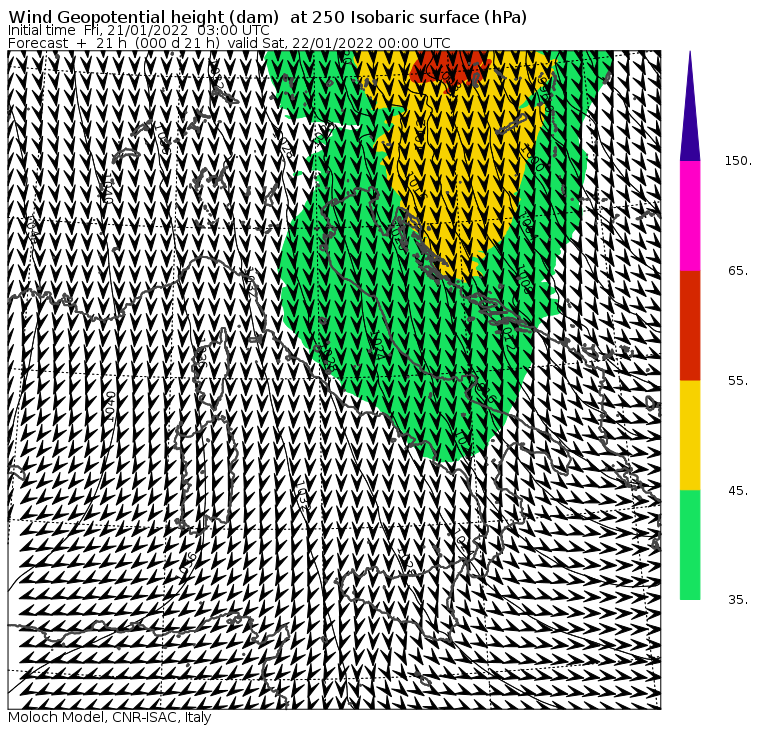This screenshot has width=760, height=731.
Task: Click the legend value '35.'
Action: click(x=738, y=600)
